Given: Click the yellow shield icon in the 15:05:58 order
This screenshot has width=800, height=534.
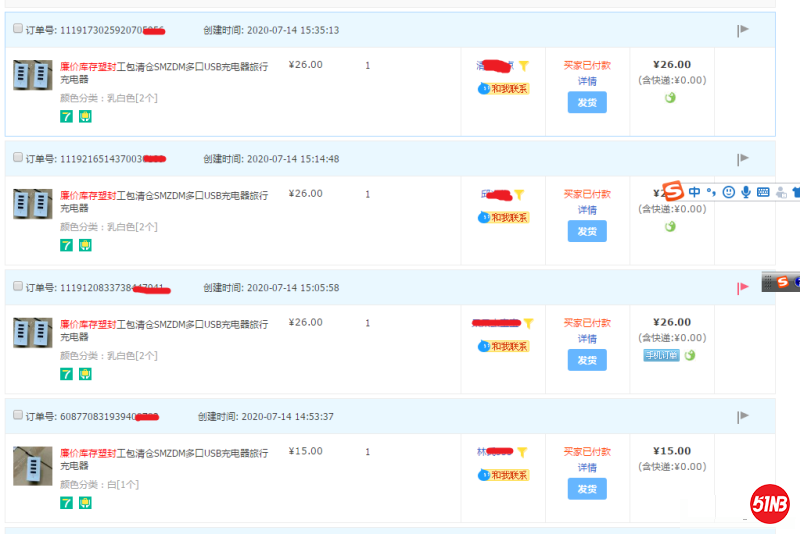Looking at the screenshot, I should click(85, 374).
